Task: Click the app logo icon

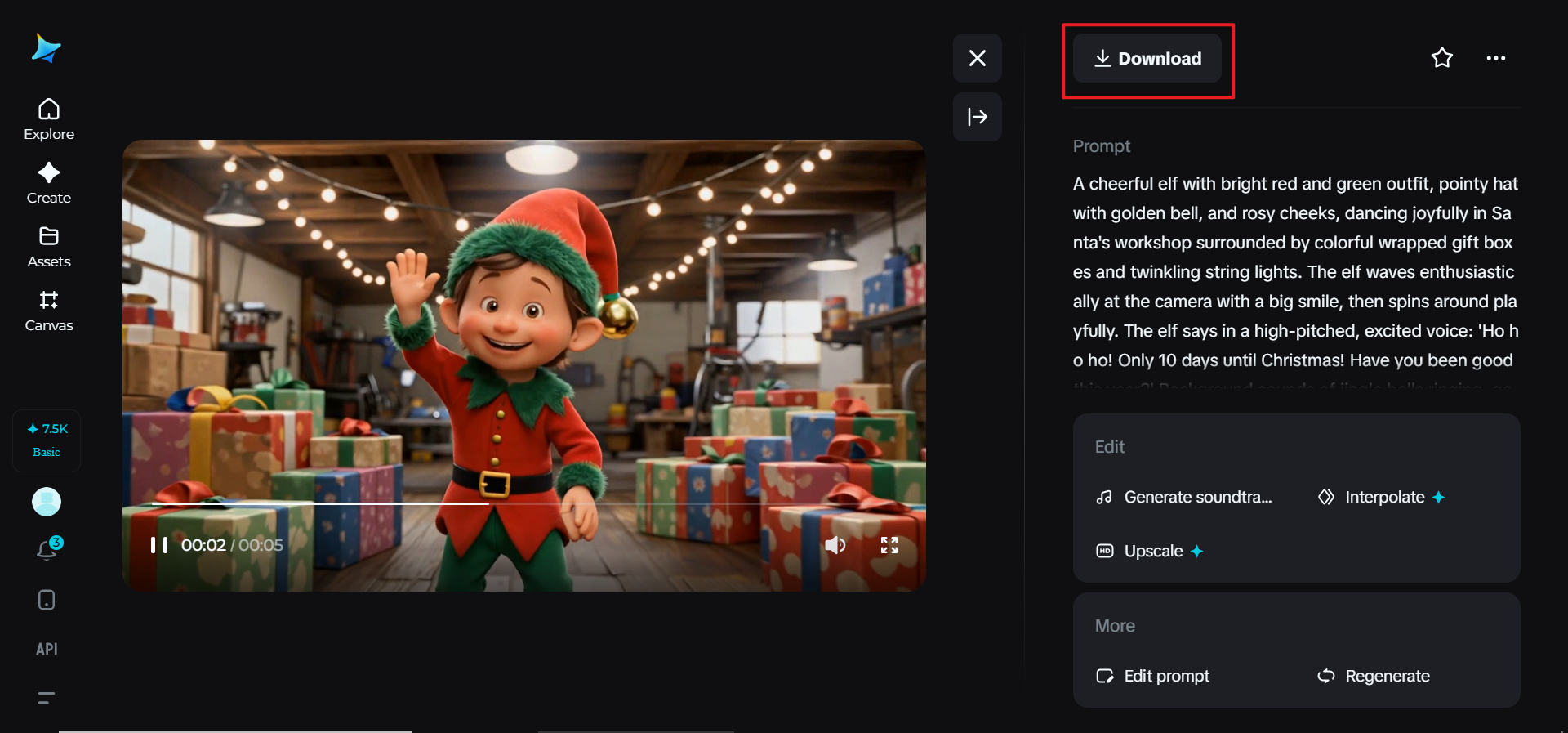Action: click(47, 49)
